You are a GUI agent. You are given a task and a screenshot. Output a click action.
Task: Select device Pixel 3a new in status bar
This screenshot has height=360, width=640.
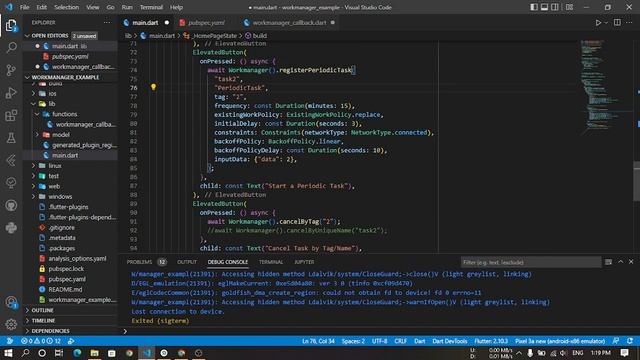(560, 341)
